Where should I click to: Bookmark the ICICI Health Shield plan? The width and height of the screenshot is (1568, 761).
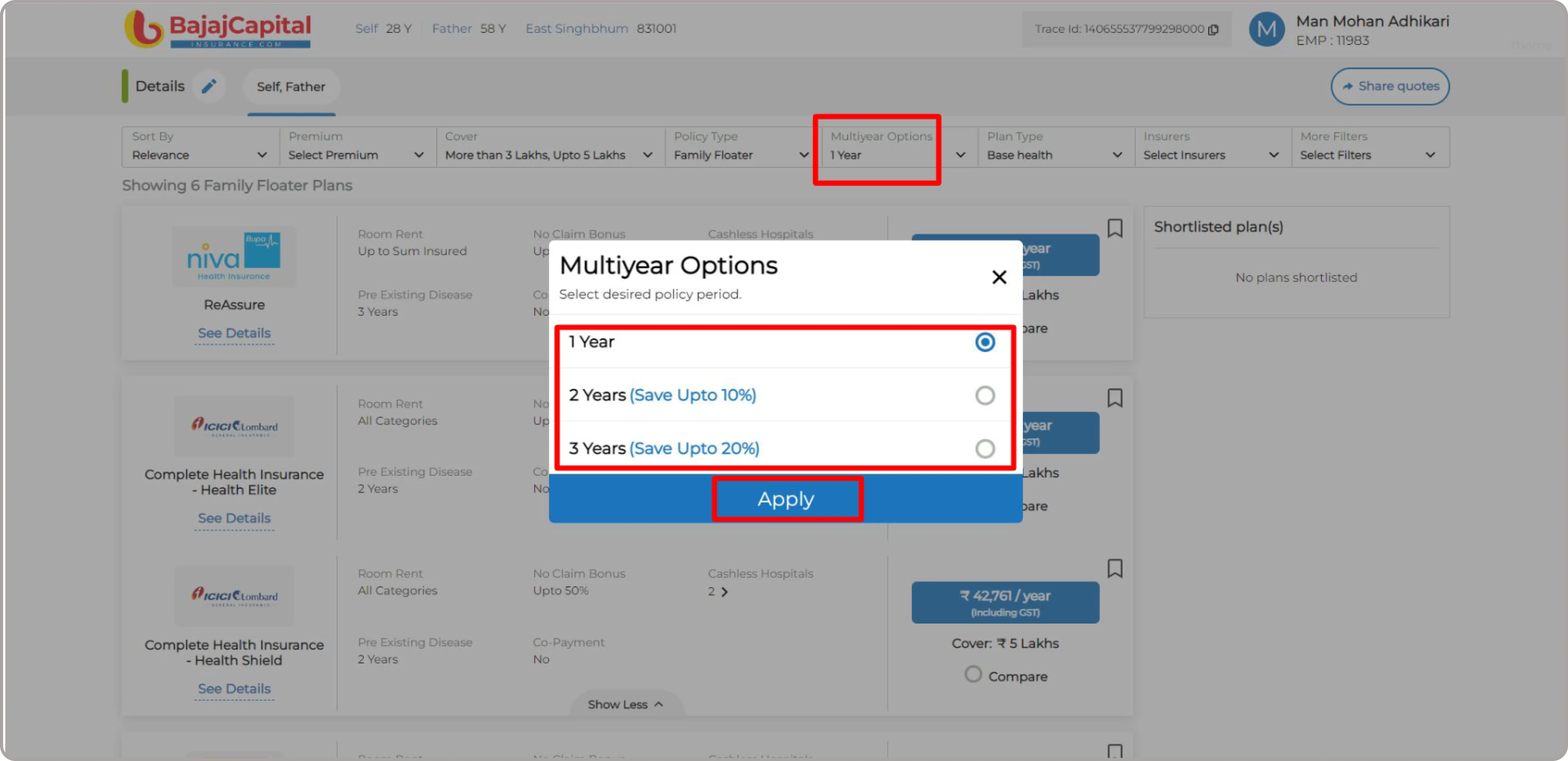pyautogui.click(x=1114, y=568)
